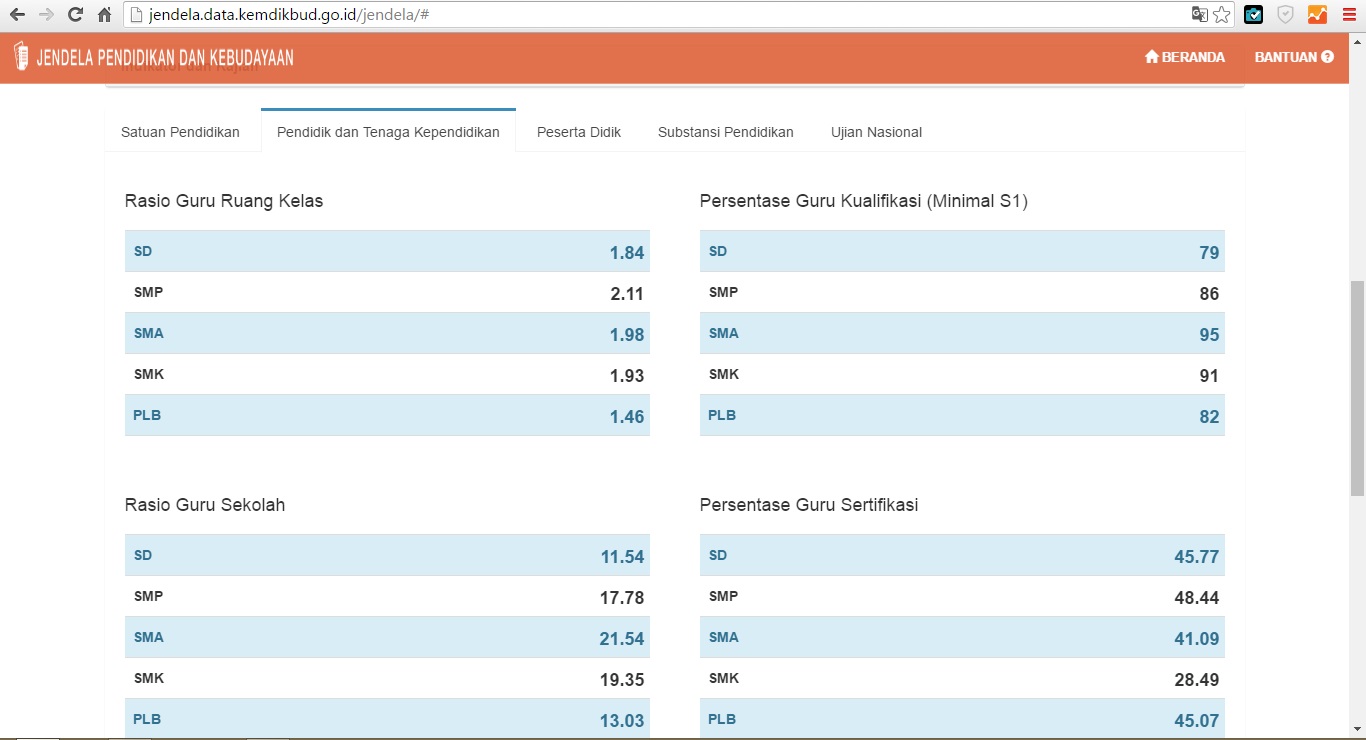The width and height of the screenshot is (1366, 740).
Task: Click the gray shield extension icon
Action: pos(1285,15)
